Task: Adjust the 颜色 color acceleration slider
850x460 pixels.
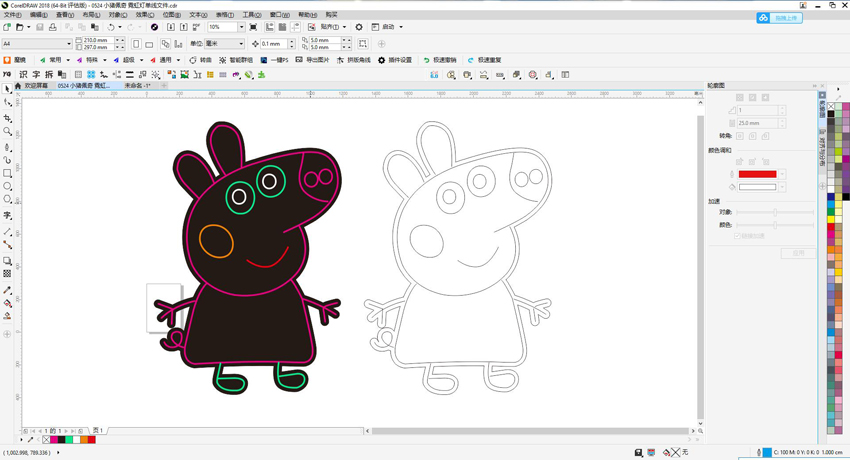Action: pos(775,225)
